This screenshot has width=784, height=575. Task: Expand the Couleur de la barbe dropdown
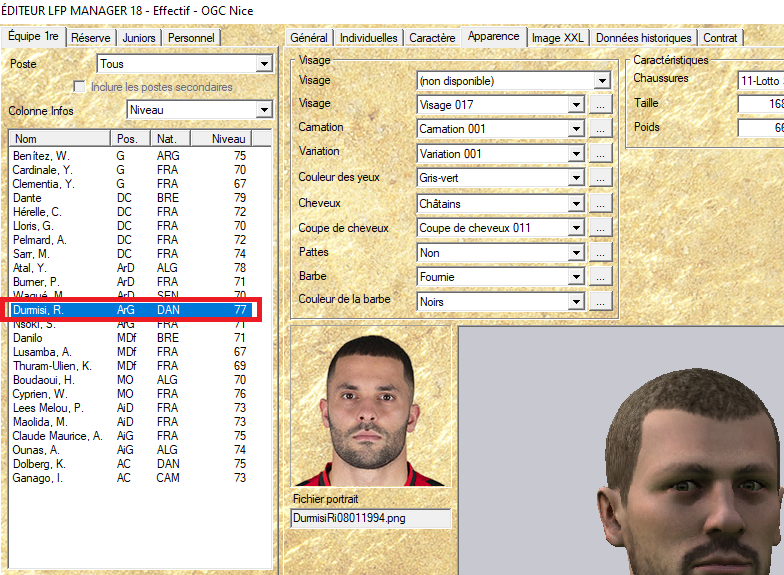[x=576, y=302]
